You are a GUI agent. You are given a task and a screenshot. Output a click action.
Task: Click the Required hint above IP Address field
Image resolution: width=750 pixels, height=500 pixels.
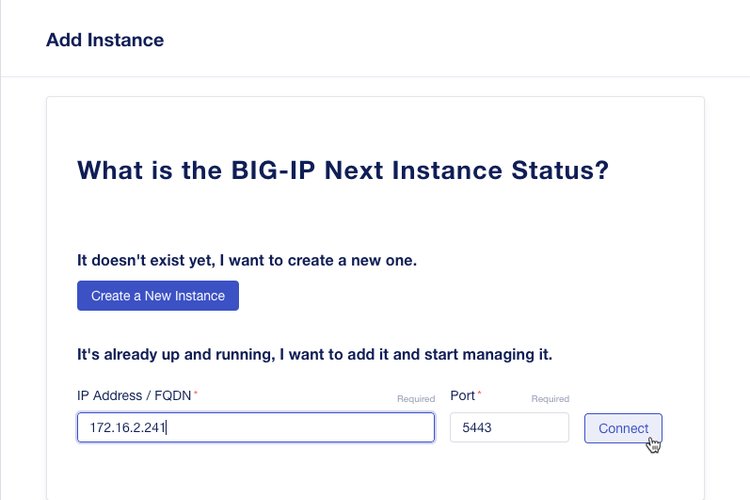416,399
